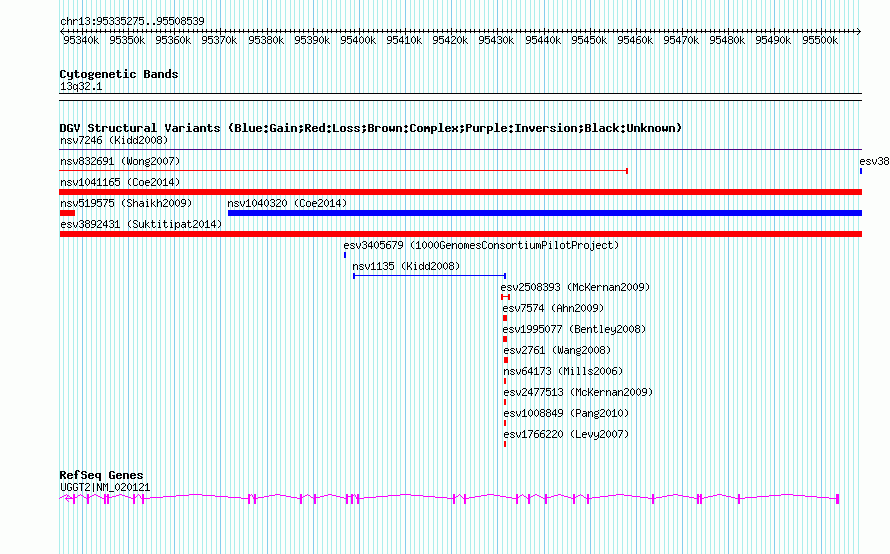Select variant label esv1766220 (Levy2007)
The height and width of the screenshot is (554, 890).
[566, 434]
